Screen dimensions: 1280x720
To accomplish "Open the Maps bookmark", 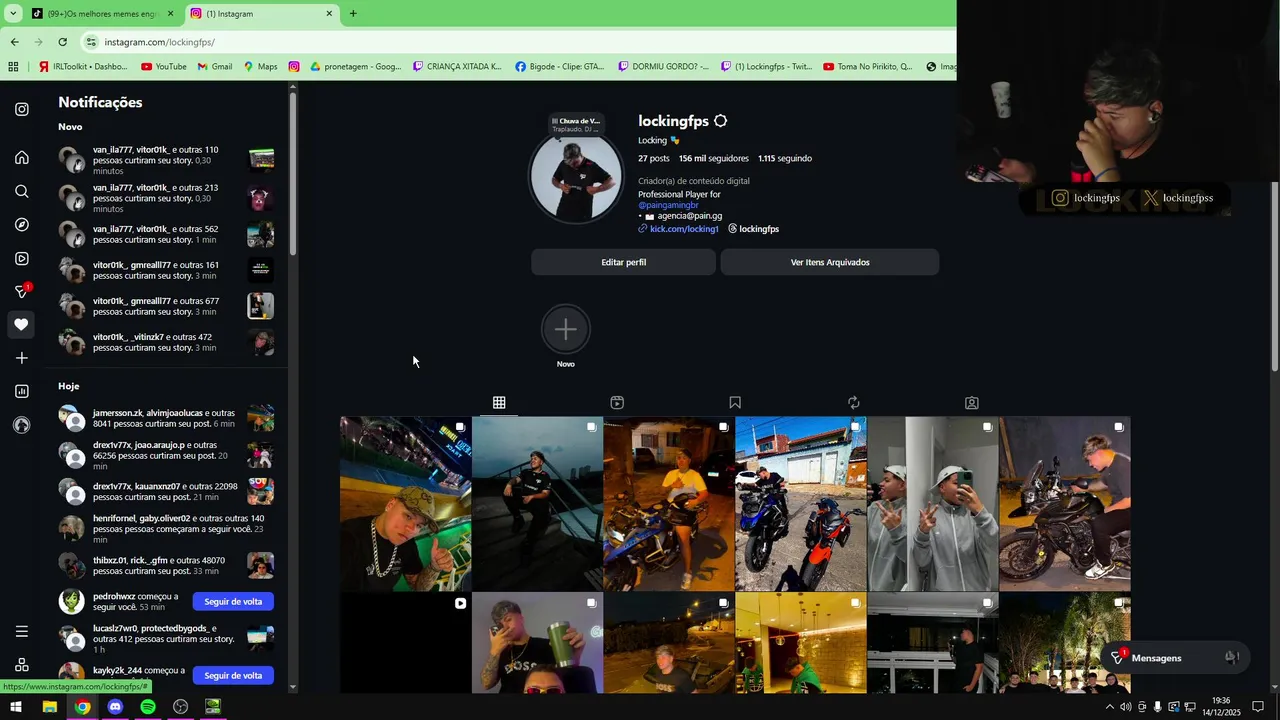I will point(260,67).
